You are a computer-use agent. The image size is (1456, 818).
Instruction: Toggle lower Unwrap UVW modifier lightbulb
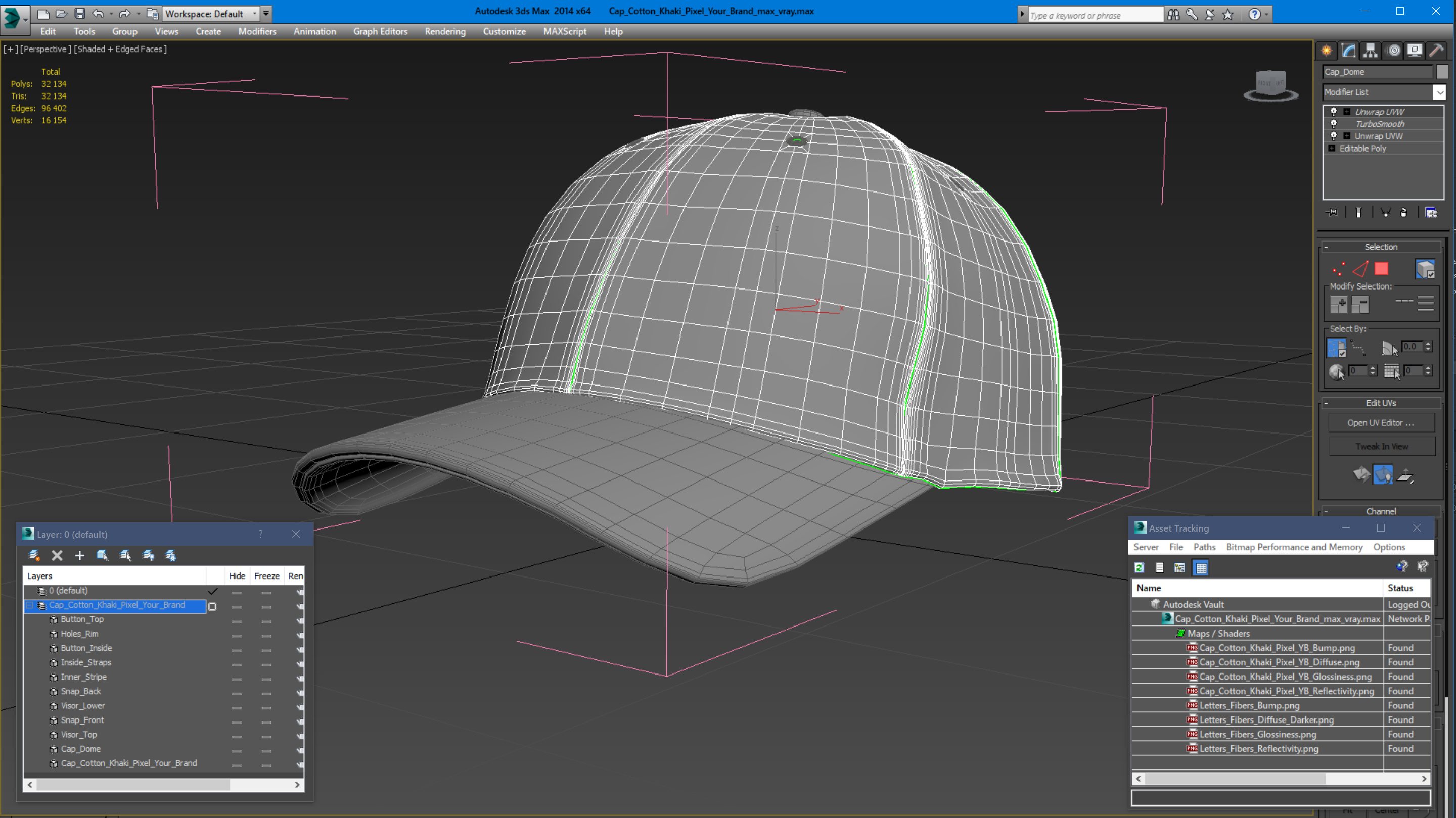[x=1333, y=136]
